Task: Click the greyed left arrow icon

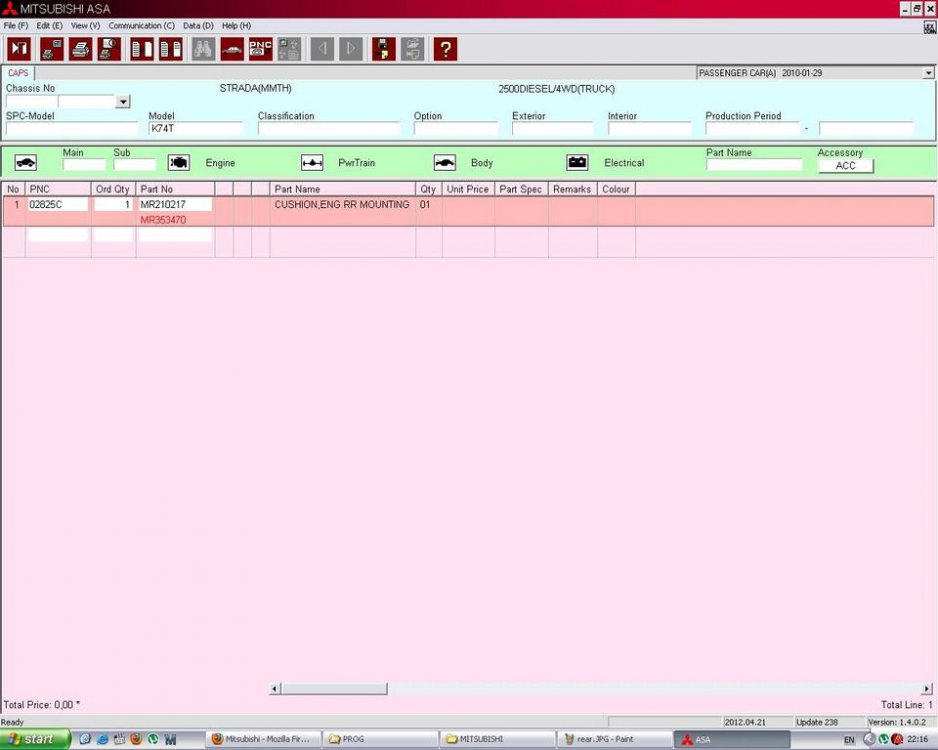Action: [x=322, y=48]
